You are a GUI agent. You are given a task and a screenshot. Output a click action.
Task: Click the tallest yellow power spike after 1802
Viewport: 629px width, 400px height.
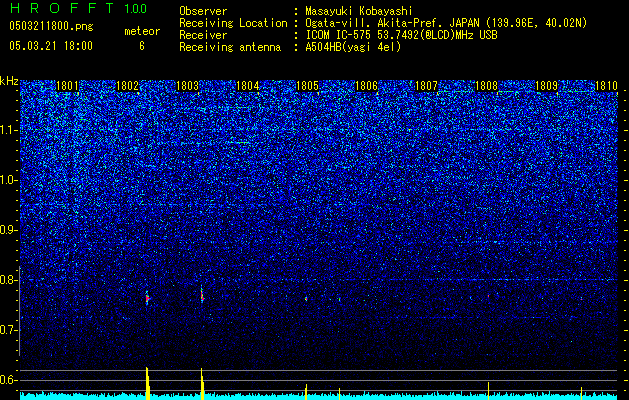[x=147, y=383]
